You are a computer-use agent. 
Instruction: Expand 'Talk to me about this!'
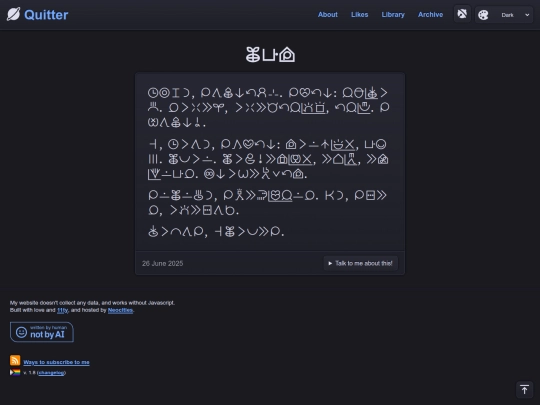tap(361, 263)
